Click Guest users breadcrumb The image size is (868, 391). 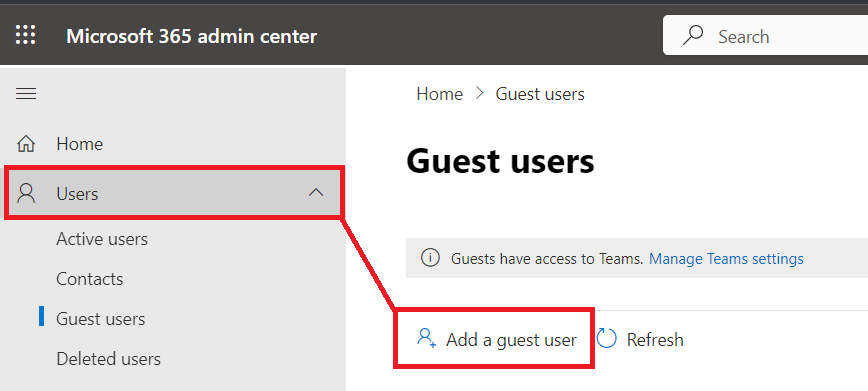[x=540, y=94]
